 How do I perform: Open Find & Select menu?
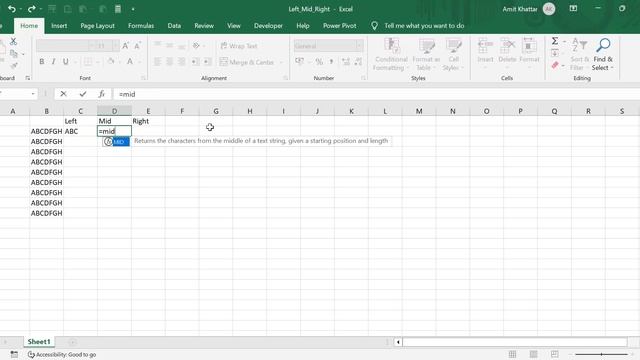pos(602,54)
